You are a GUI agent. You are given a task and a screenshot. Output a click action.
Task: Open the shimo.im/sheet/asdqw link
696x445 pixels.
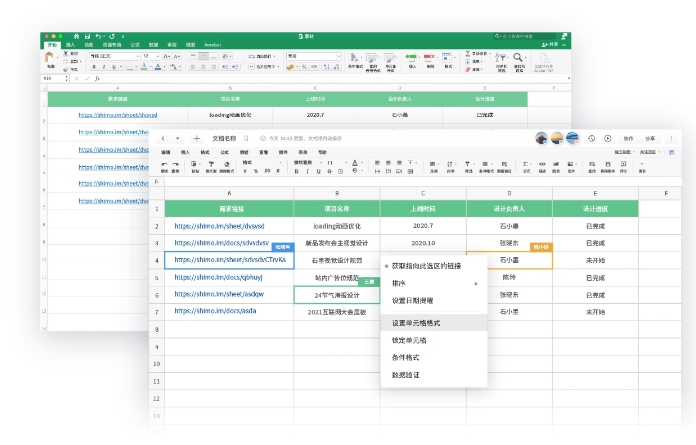[x=219, y=294]
